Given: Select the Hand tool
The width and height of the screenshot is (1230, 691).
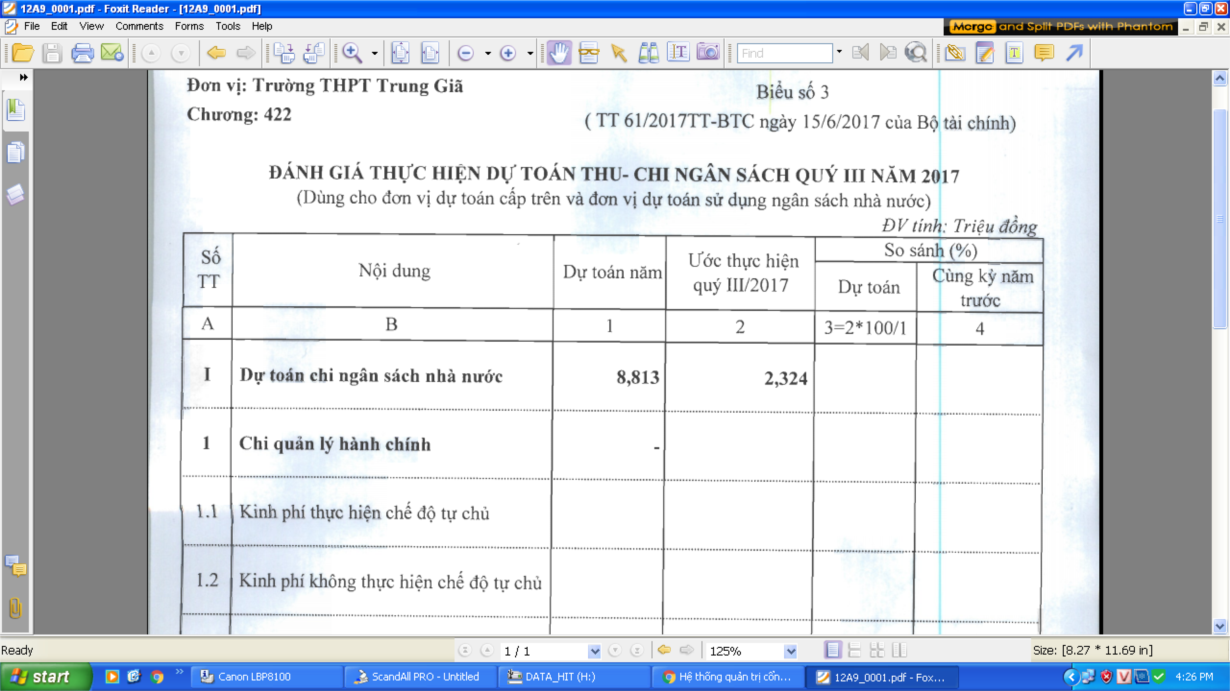Looking at the screenshot, I should pyautogui.click(x=559, y=53).
